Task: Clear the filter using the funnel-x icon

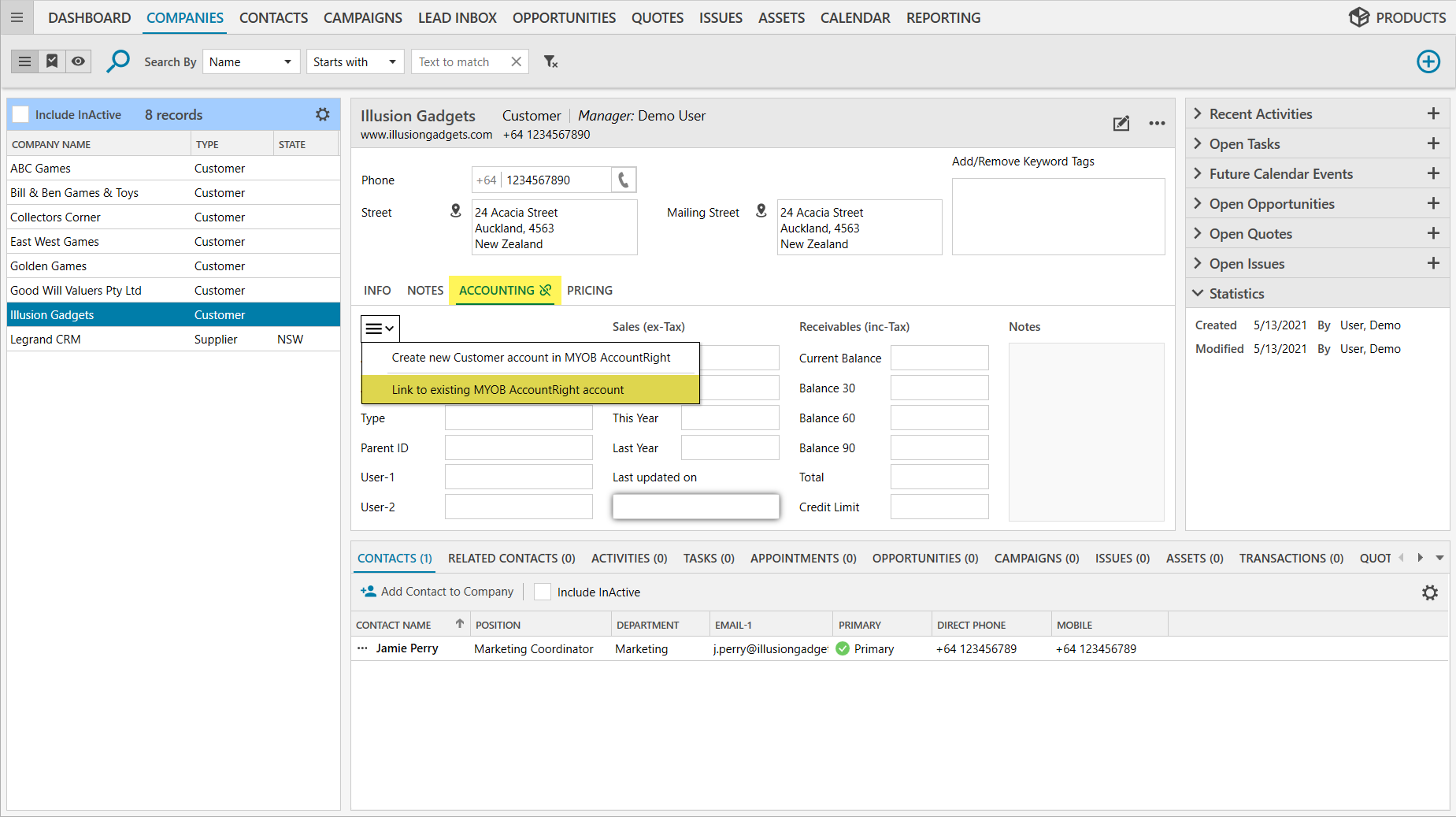Action: pyautogui.click(x=550, y=61)
